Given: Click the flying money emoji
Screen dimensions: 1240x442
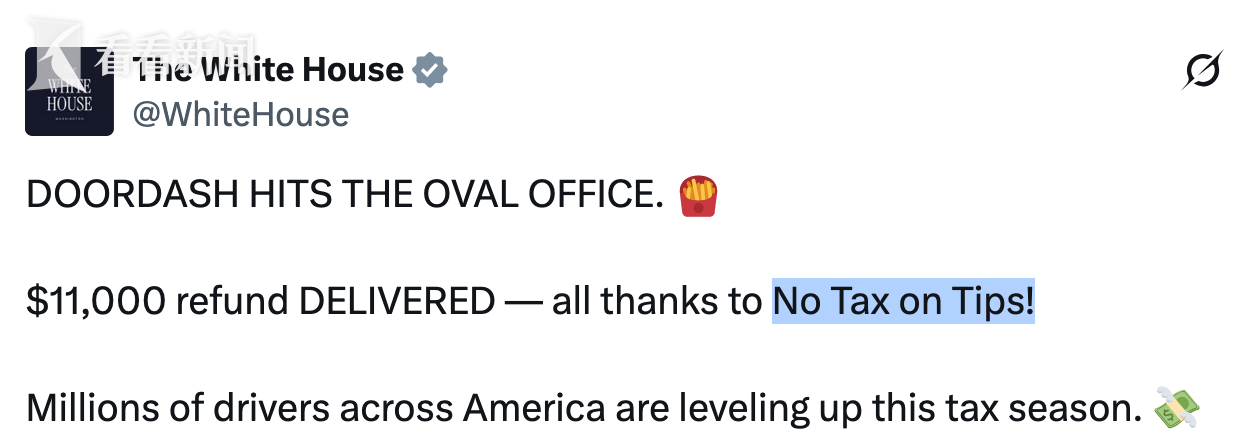Looking at the screenshot, I should 1176,408.
